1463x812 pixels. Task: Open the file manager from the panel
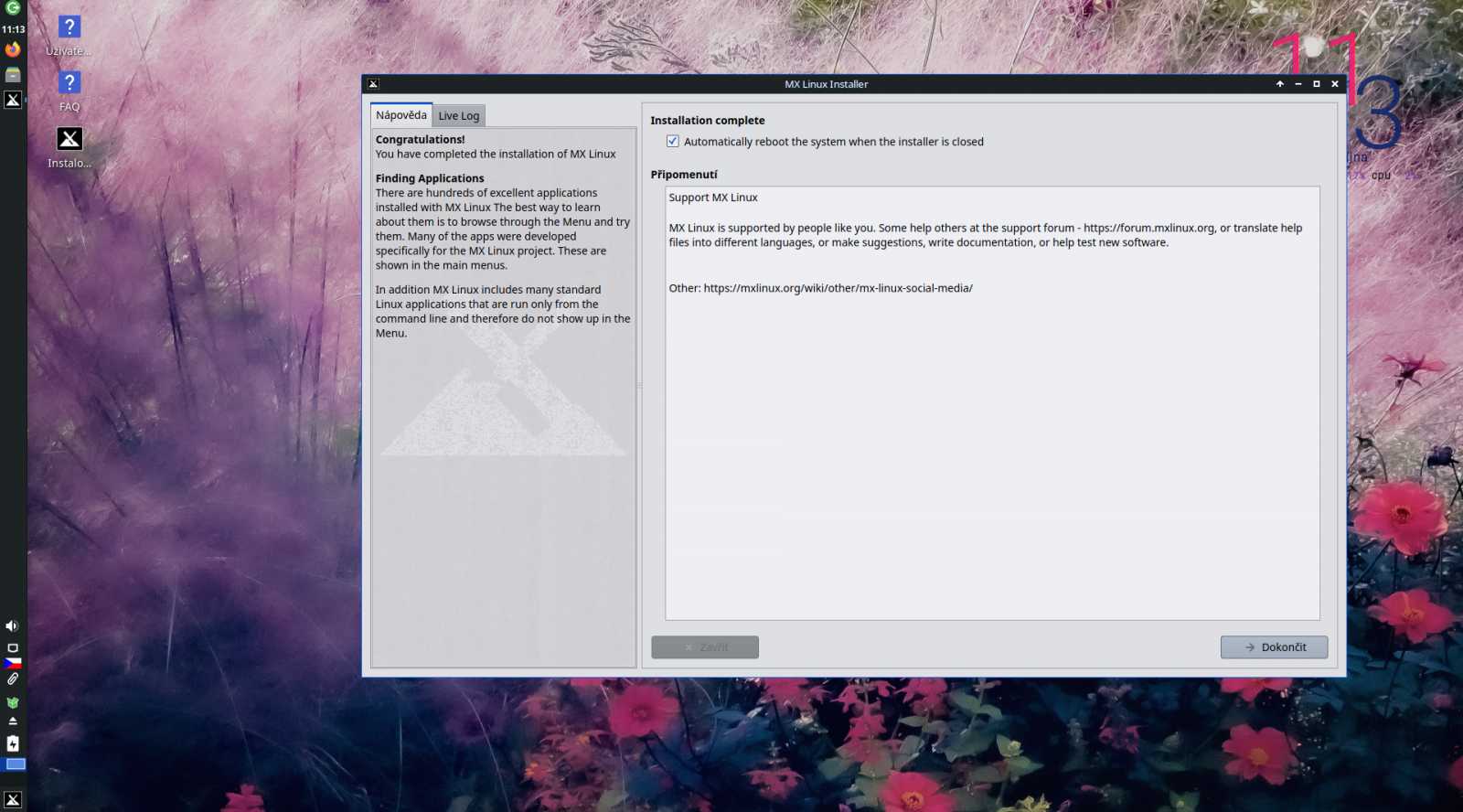tap(13, 75)
